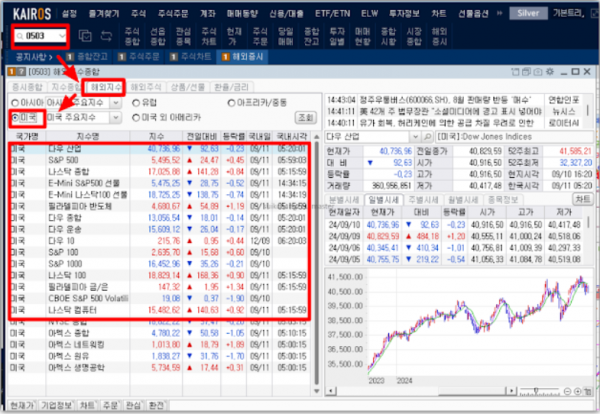Click the 조회 button
This screenshot has width=600, height=414.
(x=305, y=117)
